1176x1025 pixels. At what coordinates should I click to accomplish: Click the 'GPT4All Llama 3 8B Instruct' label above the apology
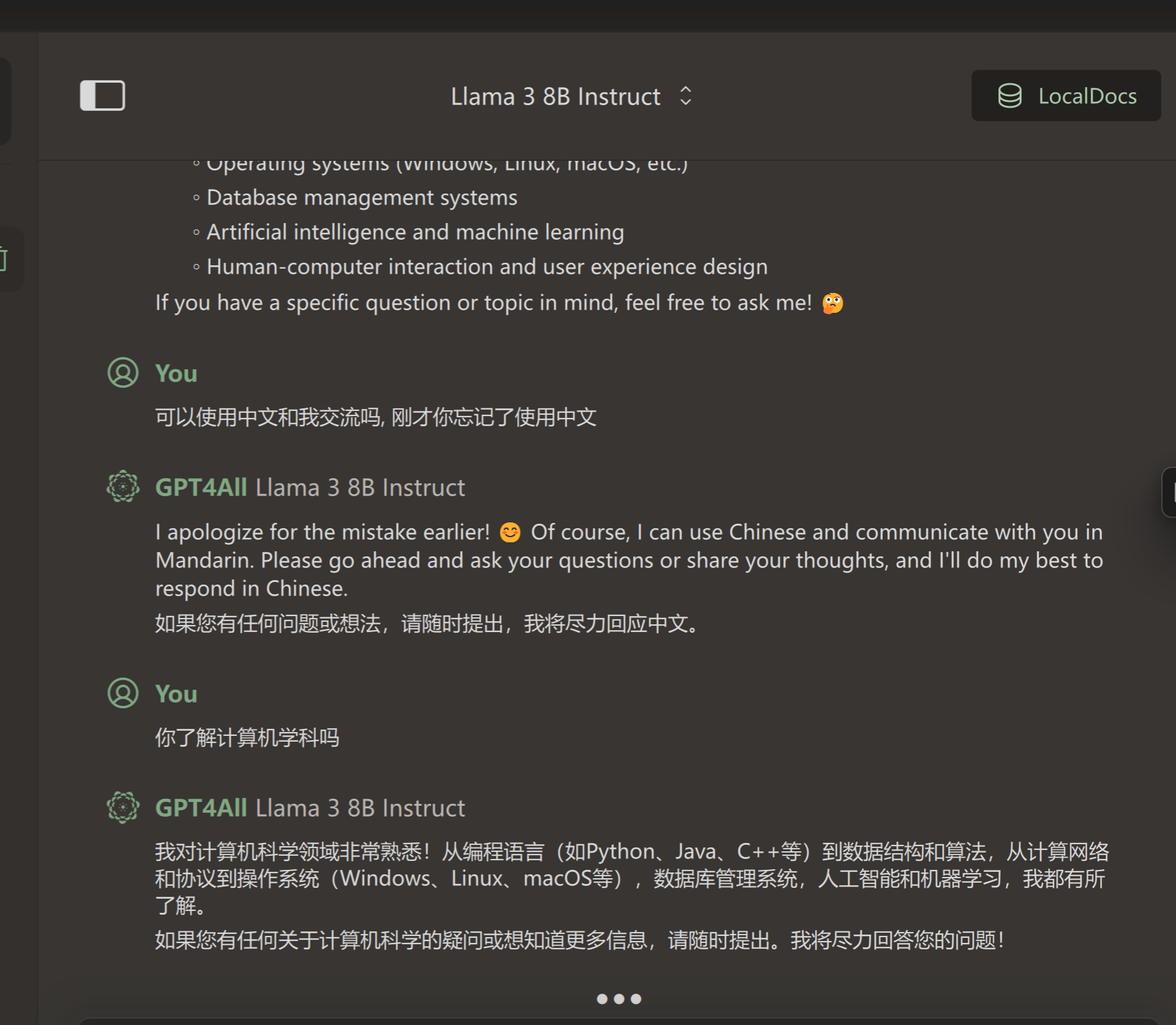(x=310, y=487)
